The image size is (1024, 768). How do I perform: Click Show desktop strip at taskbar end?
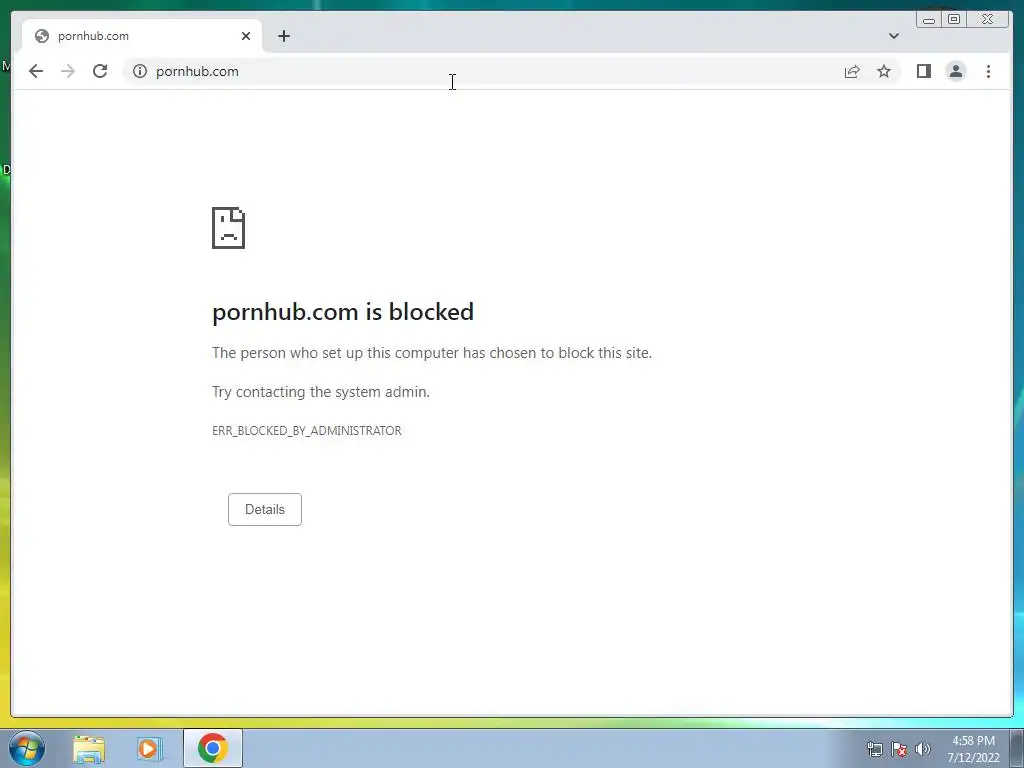pos(1017,748)
